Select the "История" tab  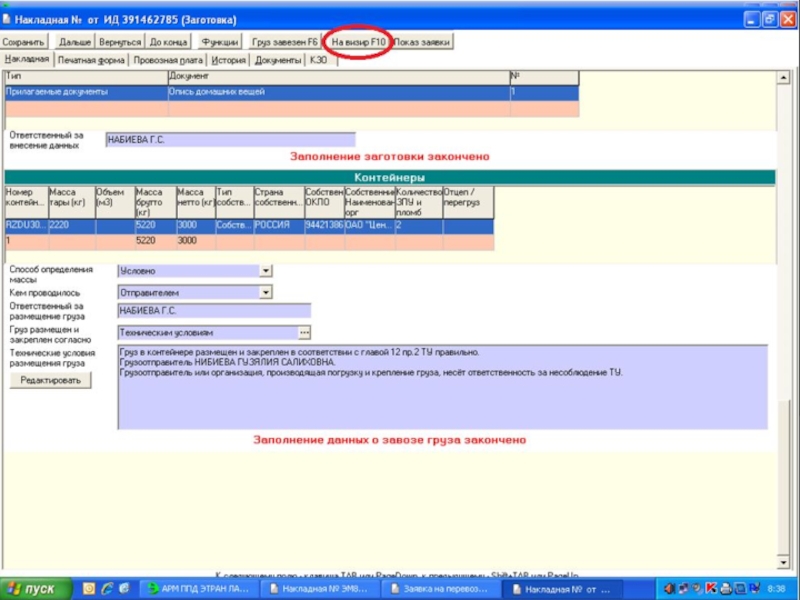[228, 60]
